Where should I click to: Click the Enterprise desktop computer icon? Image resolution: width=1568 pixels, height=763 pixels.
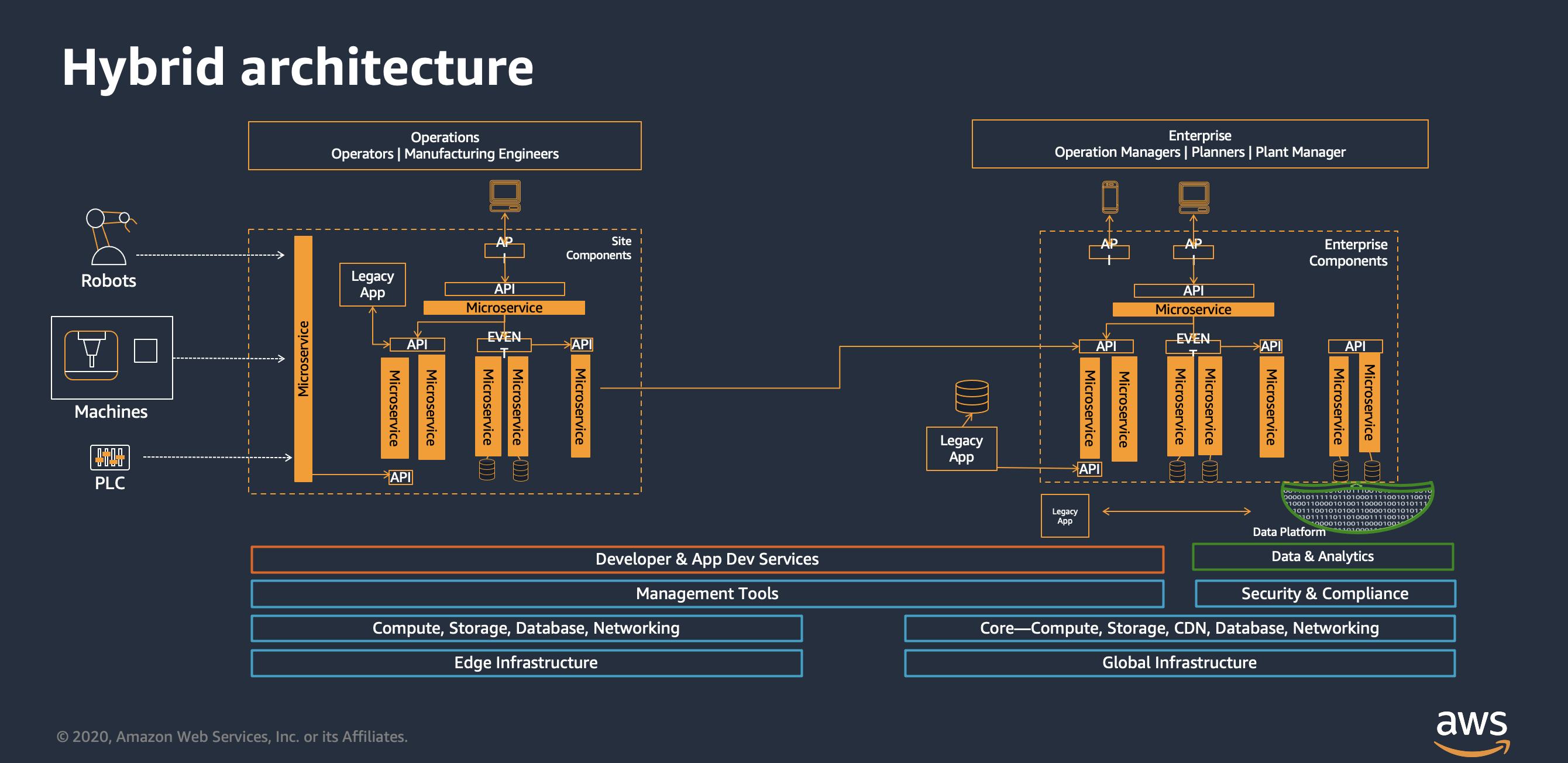tap(1193, 197)
